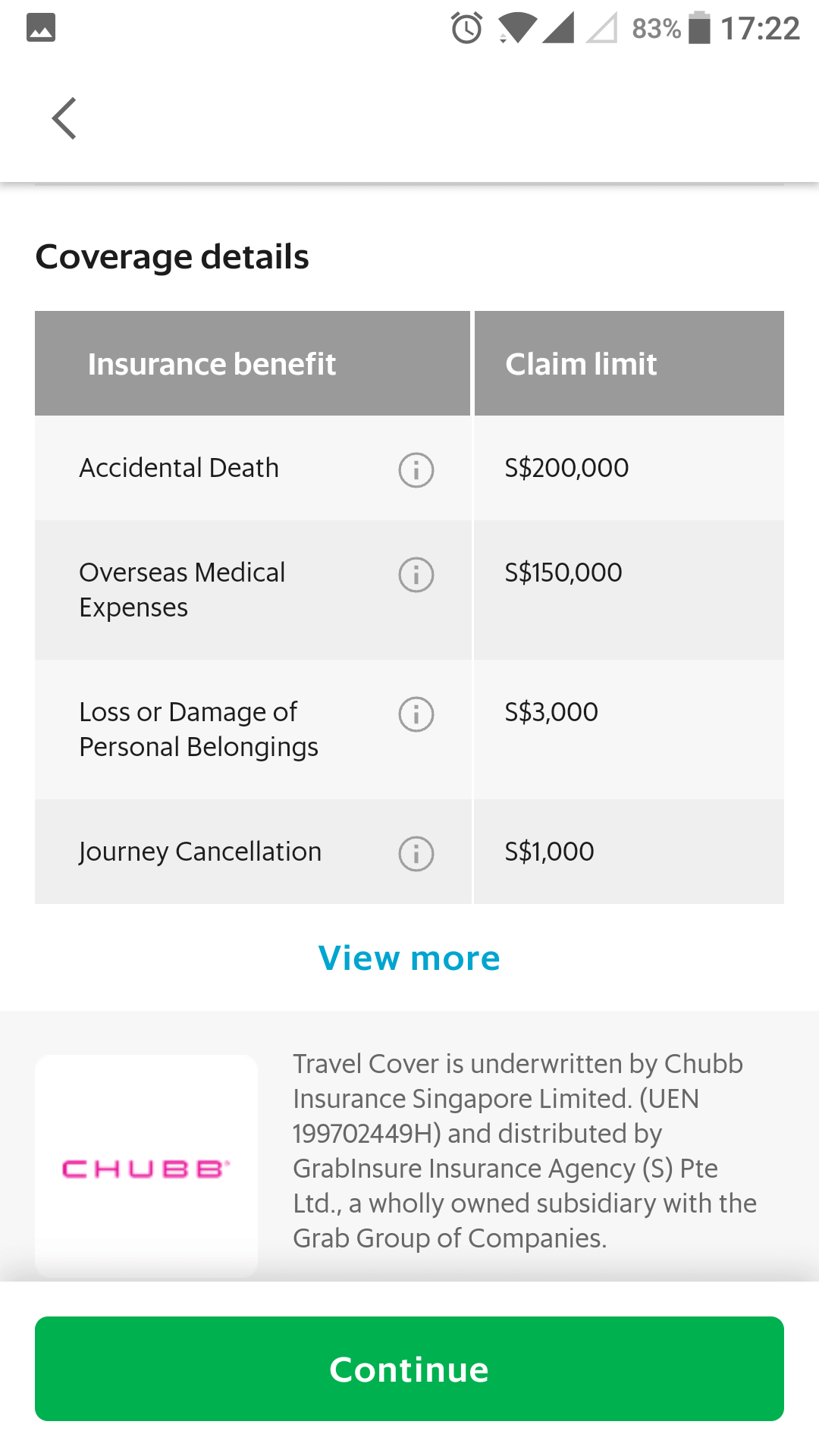Tap the Accidental Death benefit label
Viewport: 819px width, 1456px height.
coord(179,468)
